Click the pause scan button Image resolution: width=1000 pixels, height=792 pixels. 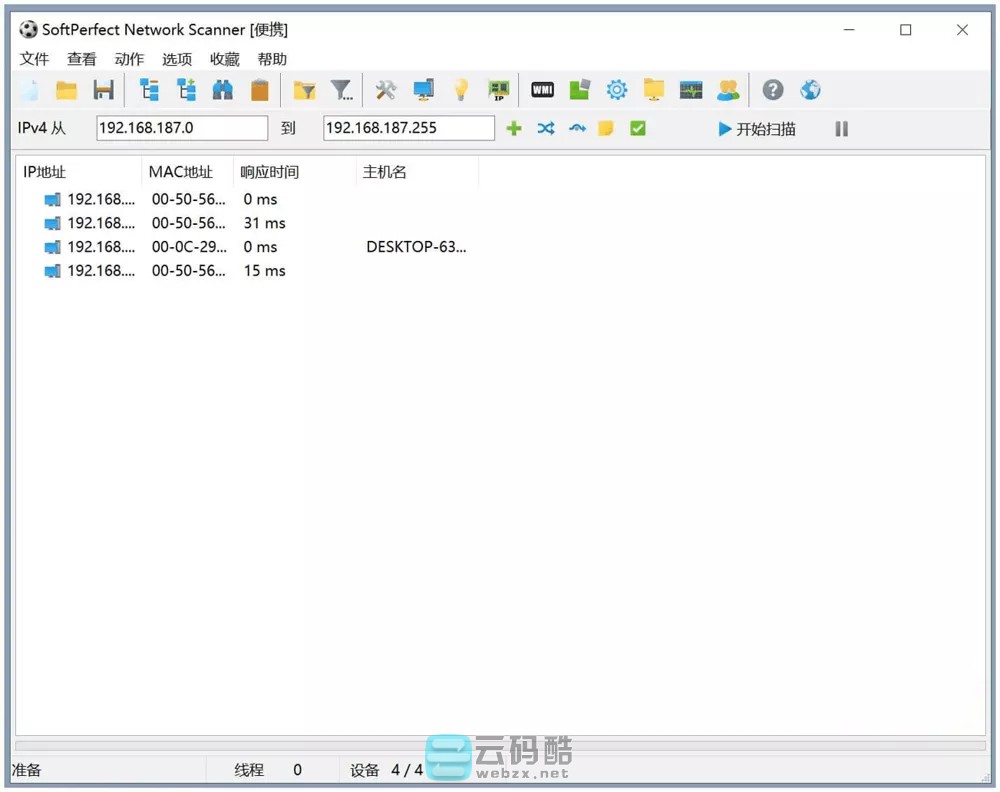point(841,129)
